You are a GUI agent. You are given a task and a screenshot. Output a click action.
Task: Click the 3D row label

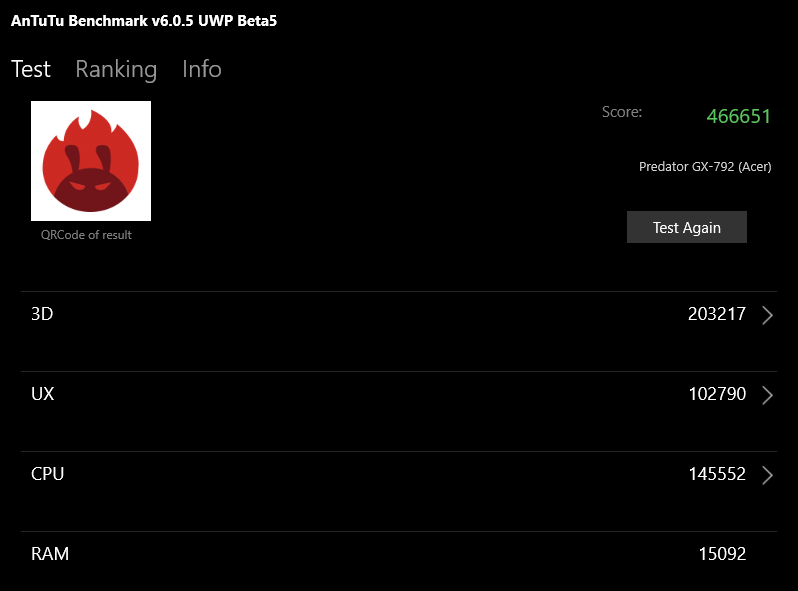(42, 314)
